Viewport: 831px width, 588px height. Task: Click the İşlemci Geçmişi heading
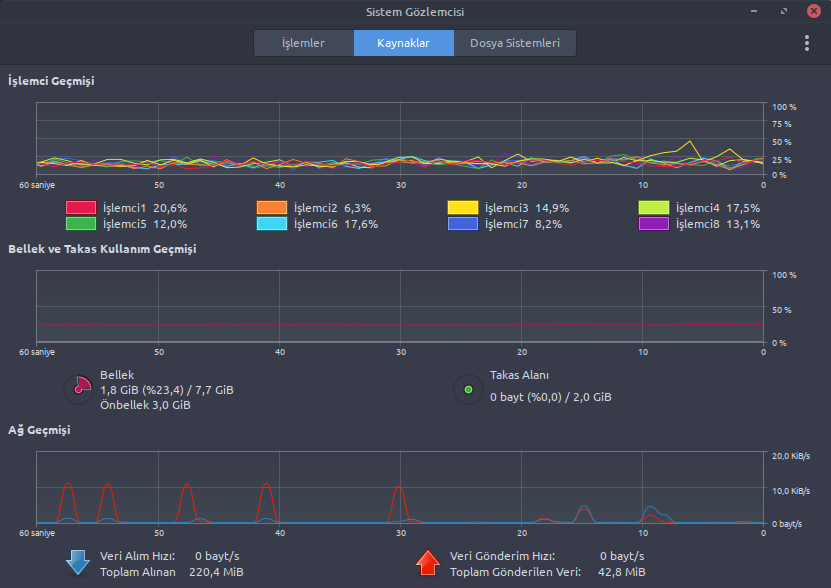tap(51, 81)
